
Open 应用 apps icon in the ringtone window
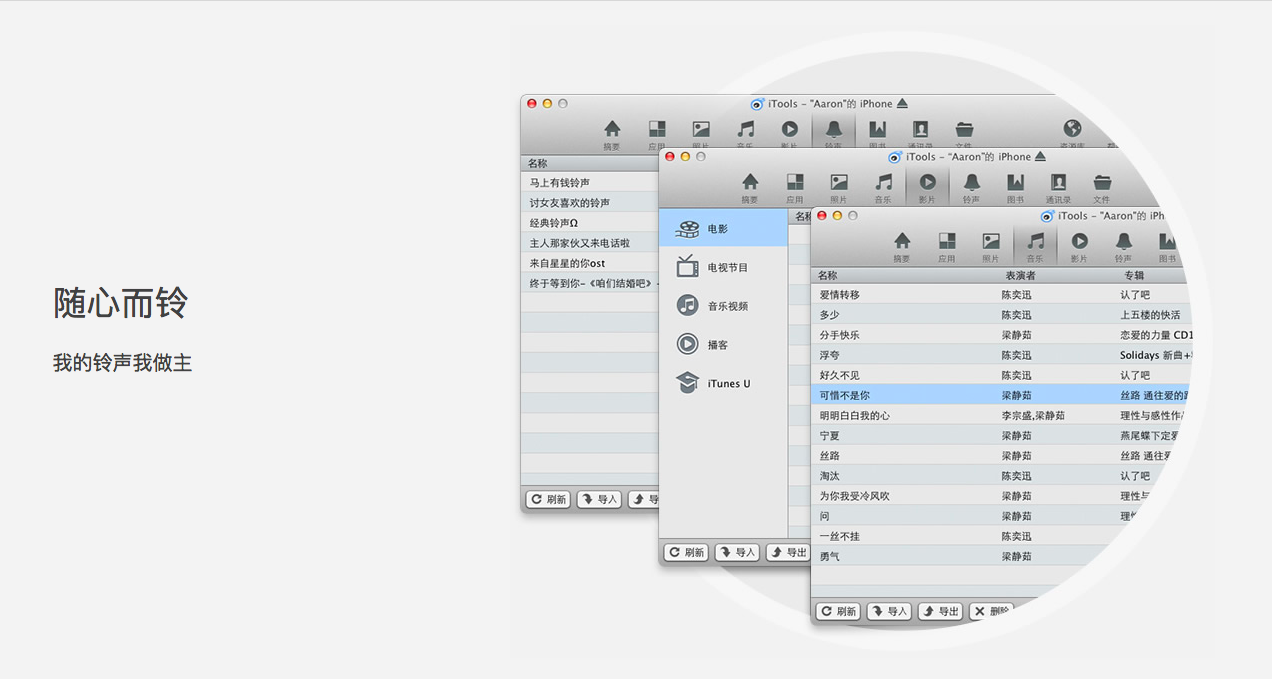click(x=657, y=130)
